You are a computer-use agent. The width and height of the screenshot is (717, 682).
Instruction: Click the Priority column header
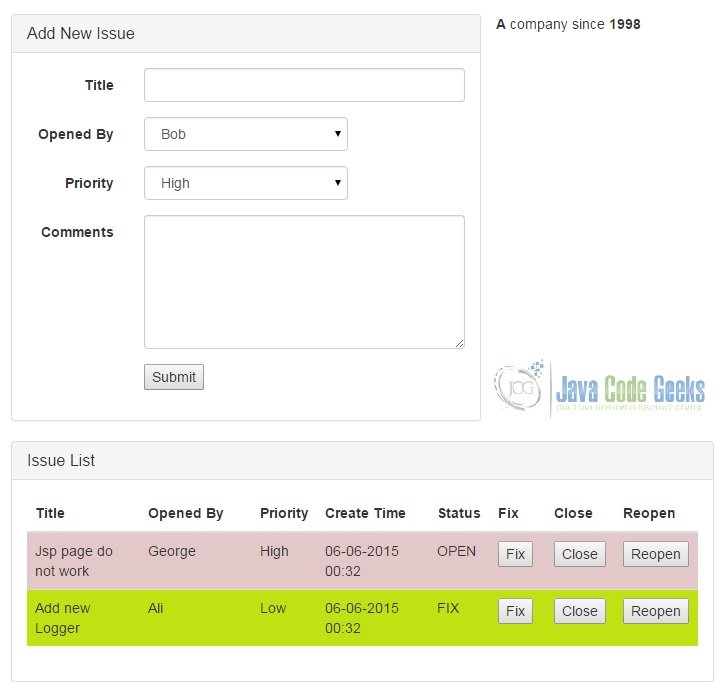pyautogui.click(x=284, y=514)
